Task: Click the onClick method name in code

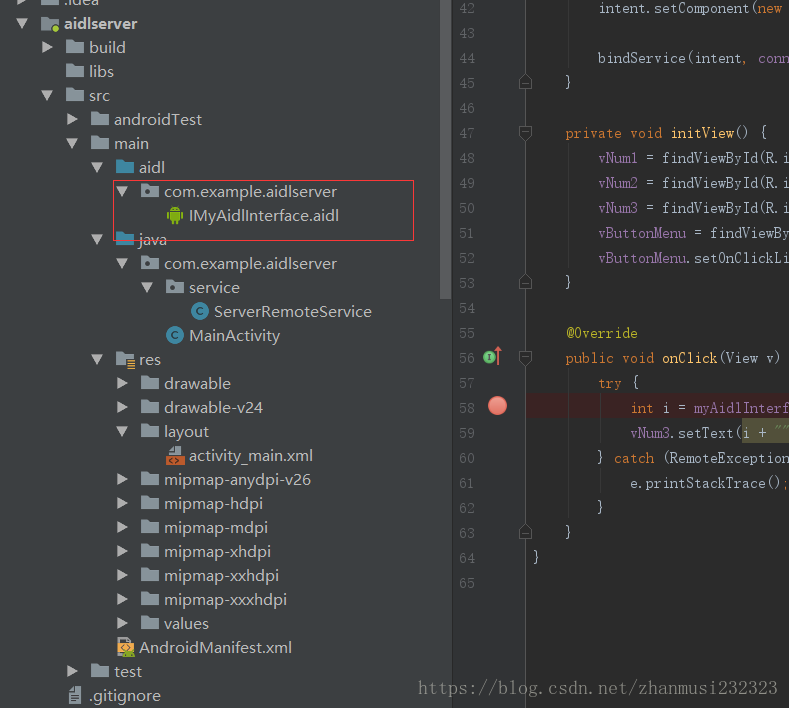Action: [x=689, y=358]
